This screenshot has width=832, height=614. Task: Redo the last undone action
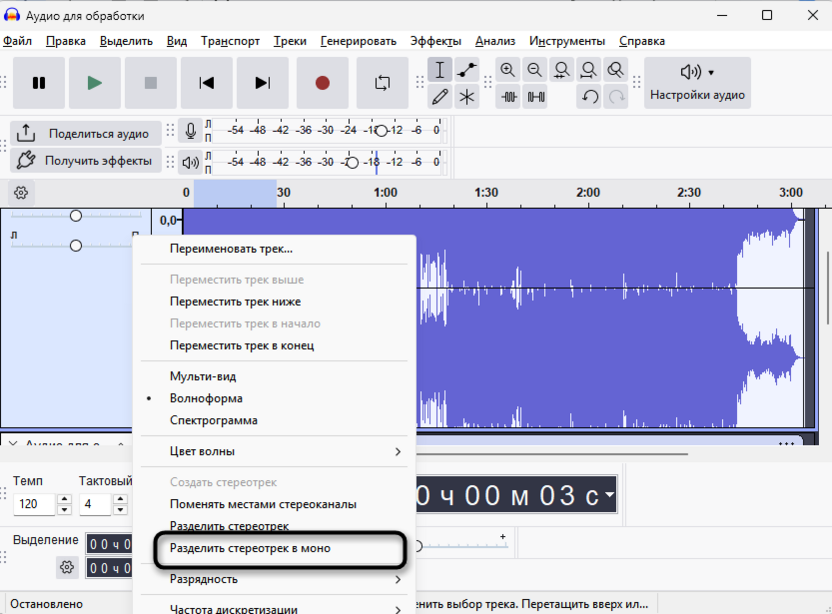(616, 97)
